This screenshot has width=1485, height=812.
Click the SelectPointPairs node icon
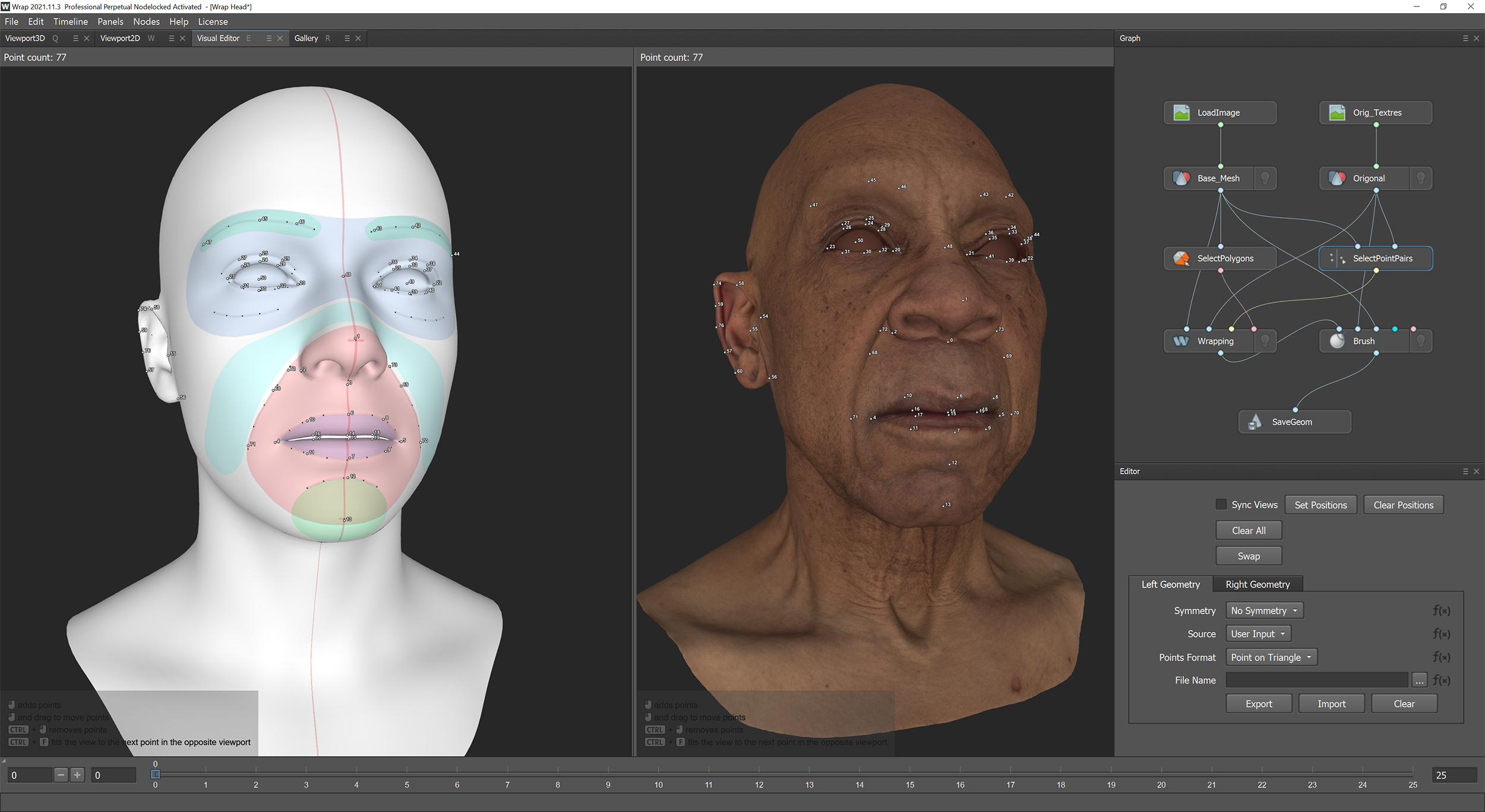[x=1338, y=258]
